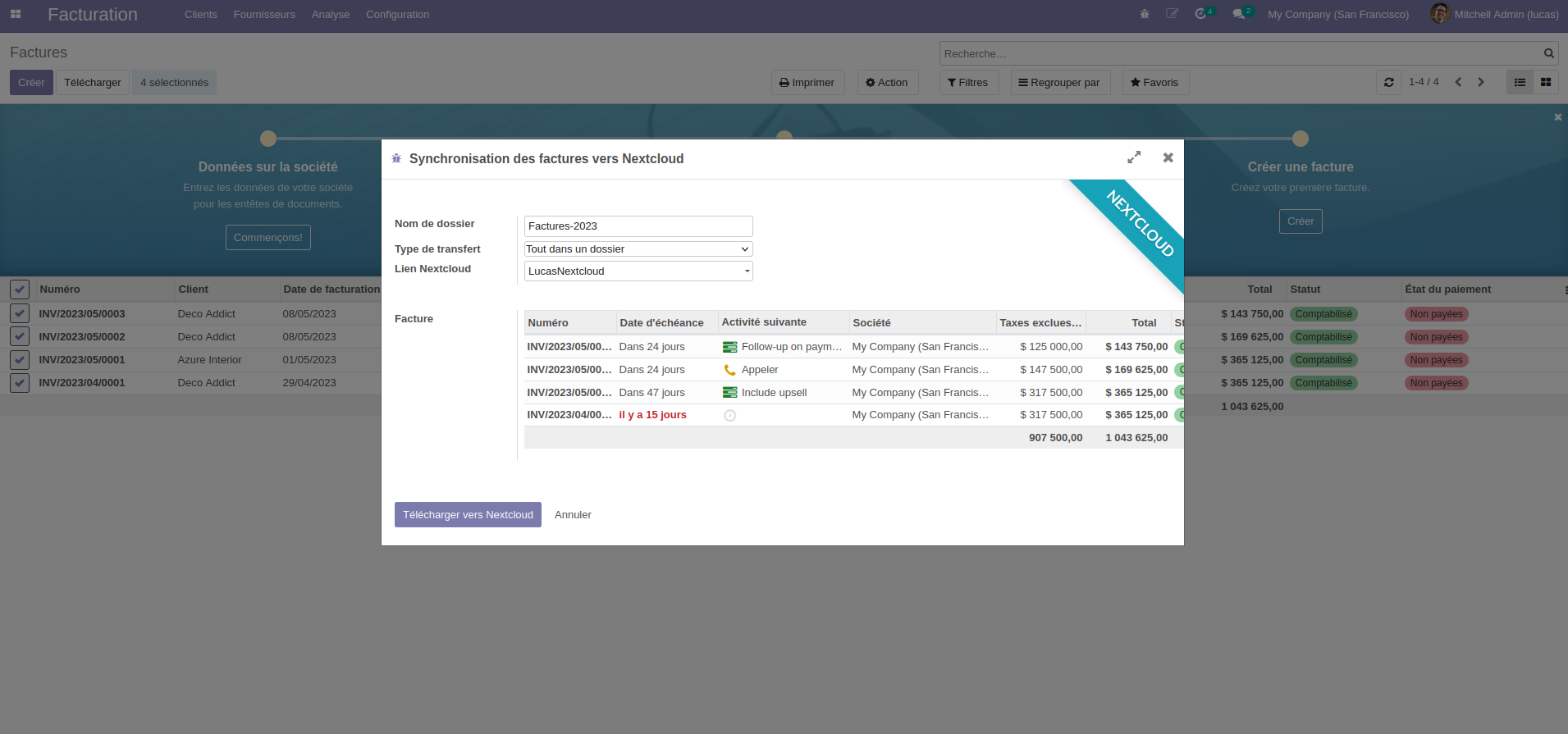This screenshot has width=1568, height=734.
Task: Open the Filtres dropdown
Action: [969, 82]
